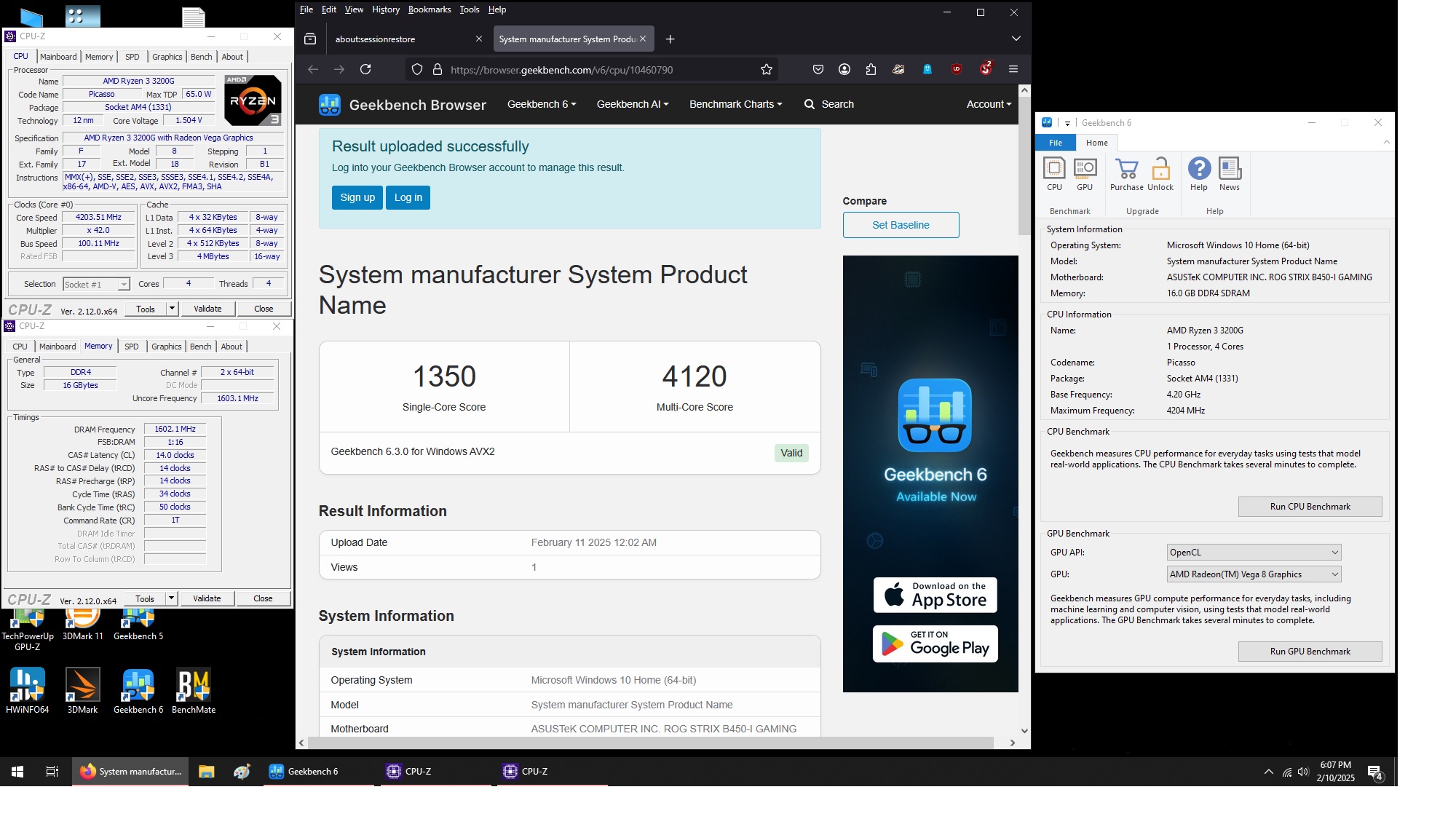Launch BenchMate from the desktop
The height and width of the screenshot is (819, 1456).
(x=194, y=690)
